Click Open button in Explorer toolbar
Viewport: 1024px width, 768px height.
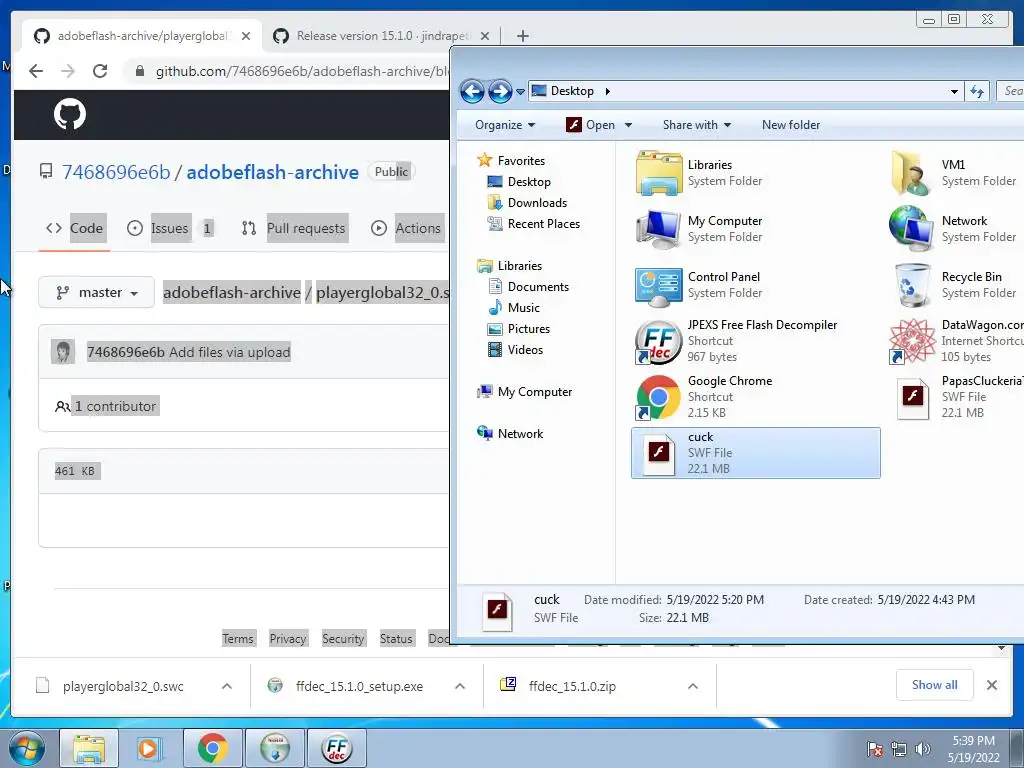pos(590,125)
